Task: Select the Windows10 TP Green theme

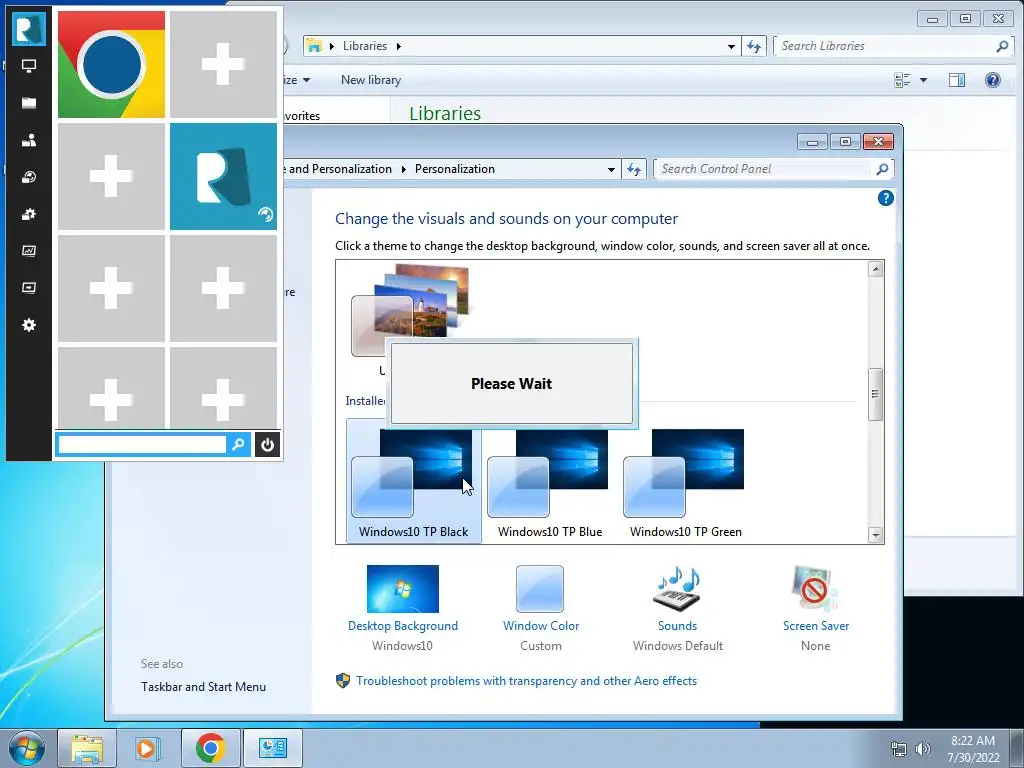Action: click(x=685, y=482)
